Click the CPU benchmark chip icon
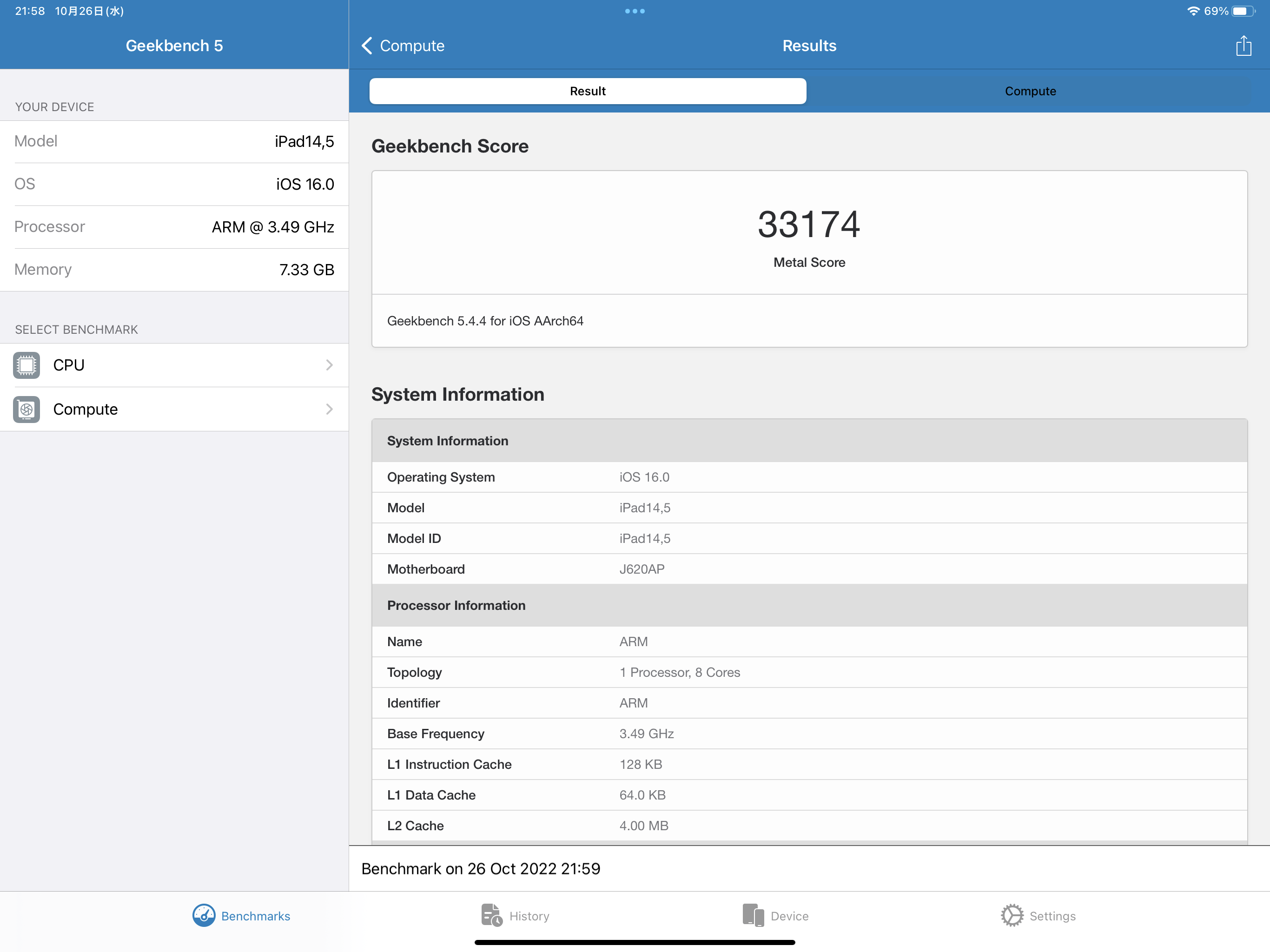Viewport: 1270px width, 952px height. pyautogui.click(x=26, y=365)
